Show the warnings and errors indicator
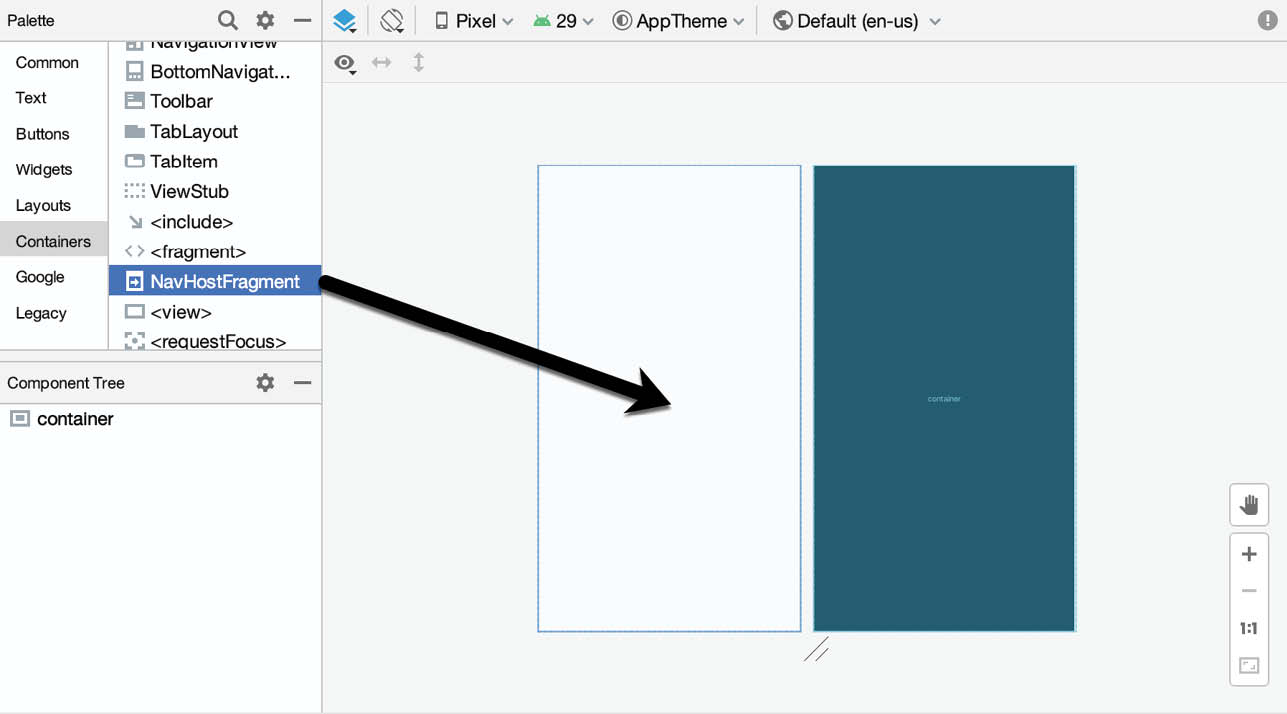 (1266, 21)
